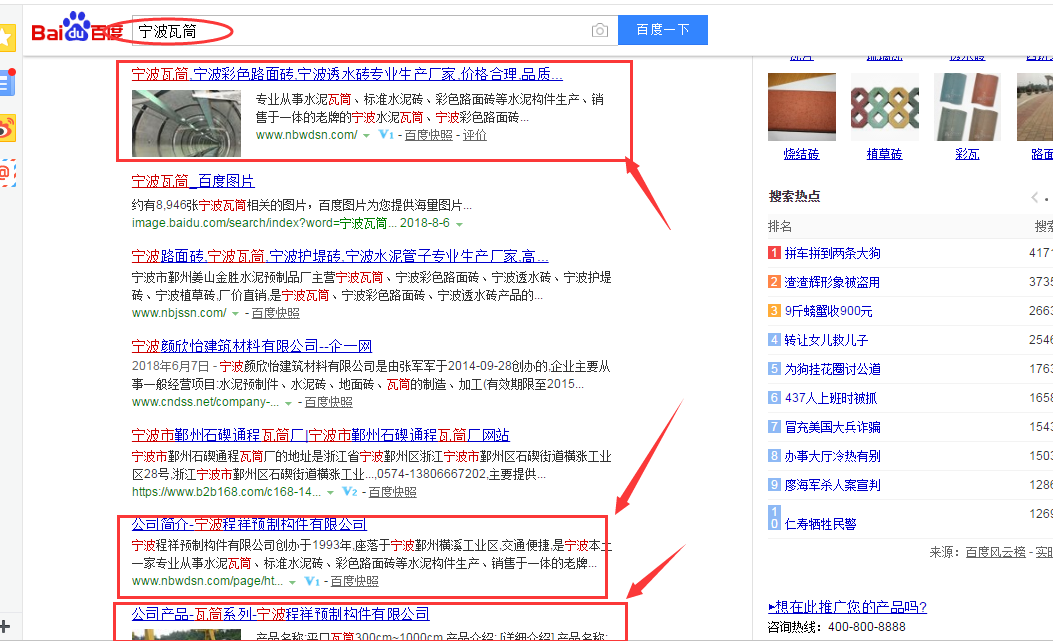
Task: Click previous arrow in 搜索热点 panel
Action: click(1035, 197)
